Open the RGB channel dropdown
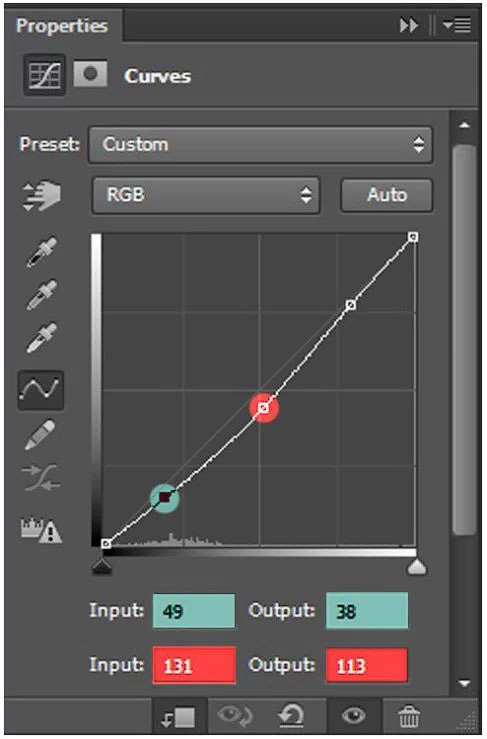Screen dimensions: 487x739 coord(206,195)
